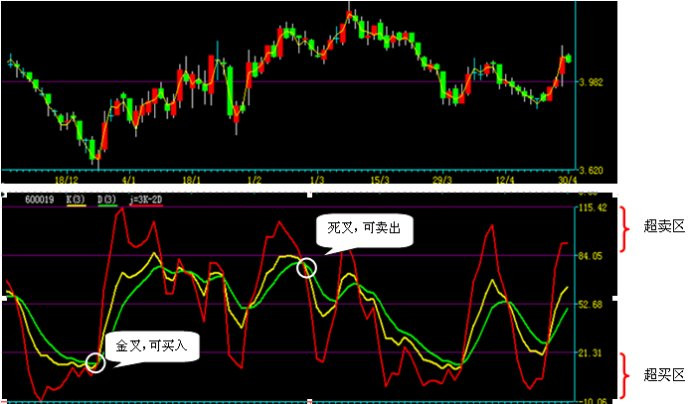Click the 3.982 price axis label
The image size is (690, 404).
592,83
